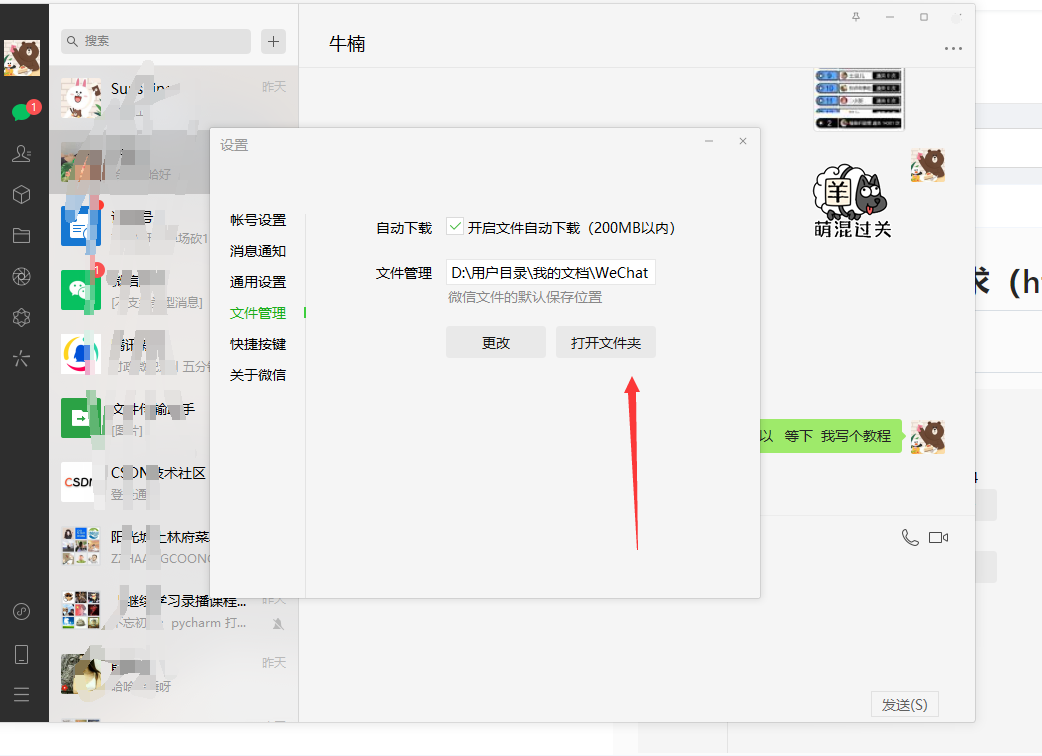Open the chat files folder icon
Image resolution: width=1042 pixels, height=756 pixels.
point(22,236)
